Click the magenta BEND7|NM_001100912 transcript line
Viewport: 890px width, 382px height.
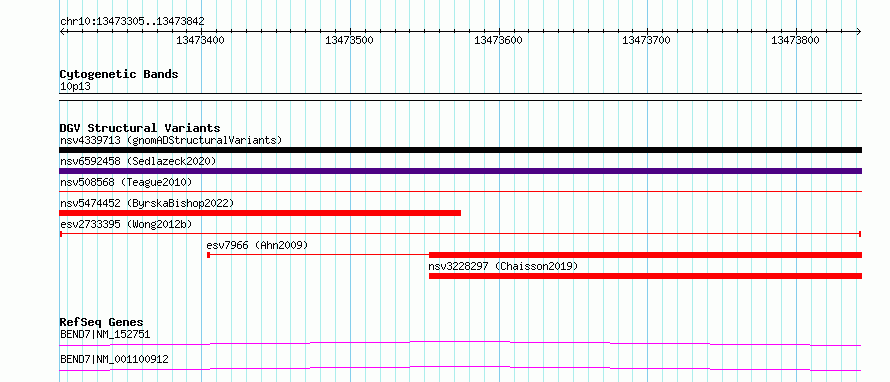(460, 368)
